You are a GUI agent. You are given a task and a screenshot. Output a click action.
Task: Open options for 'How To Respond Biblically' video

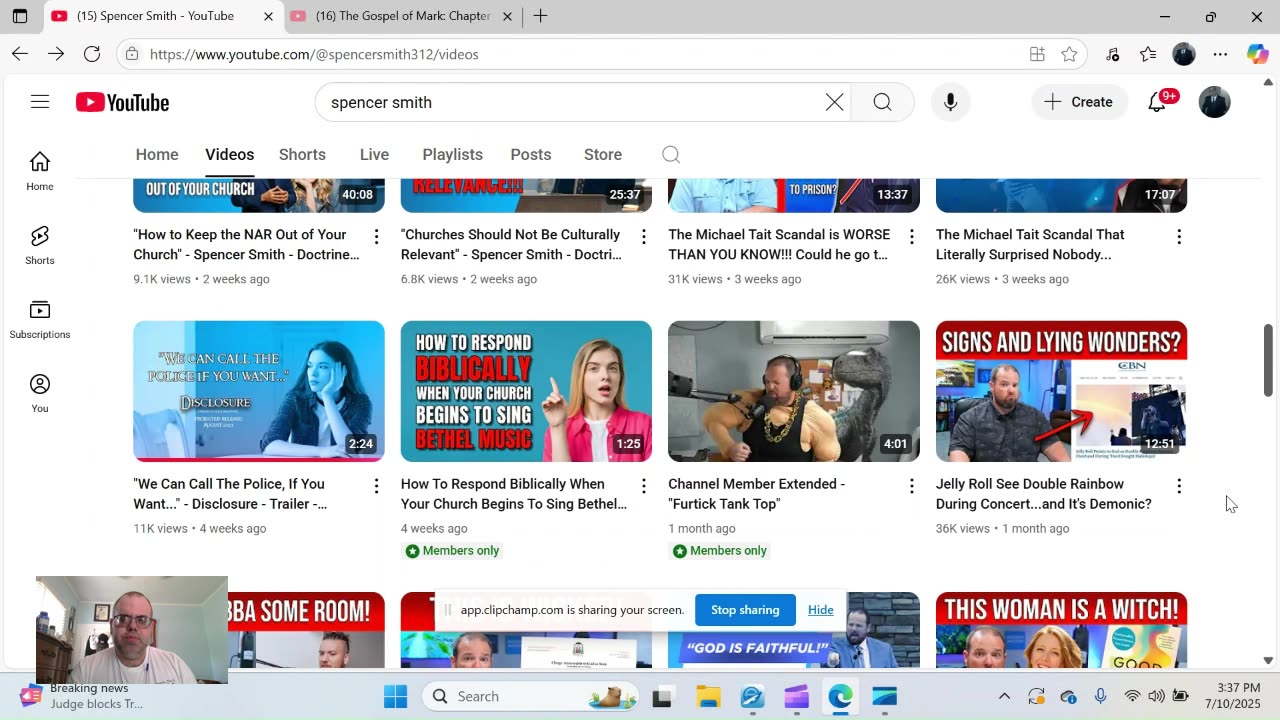644,486
